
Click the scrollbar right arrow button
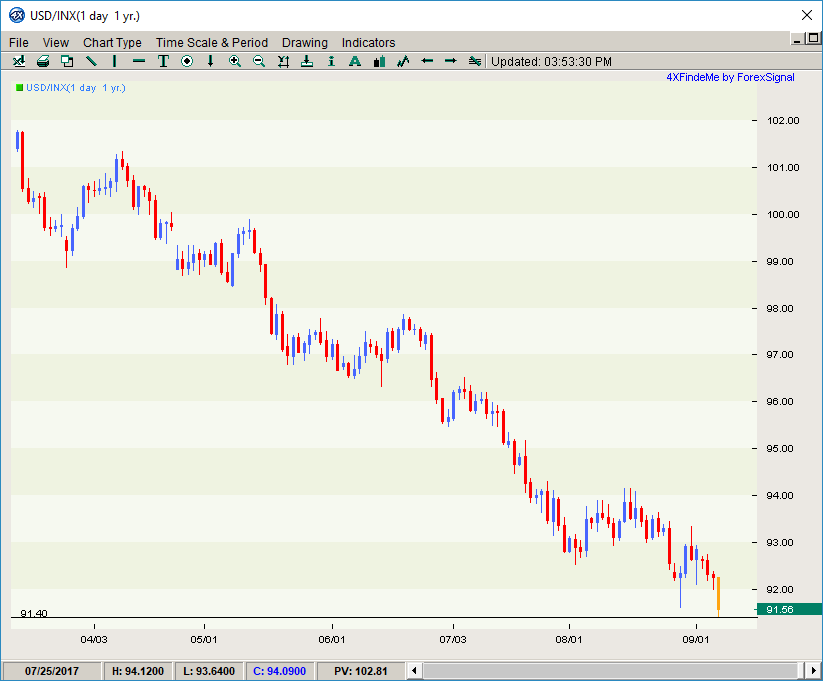coord(814,670)
